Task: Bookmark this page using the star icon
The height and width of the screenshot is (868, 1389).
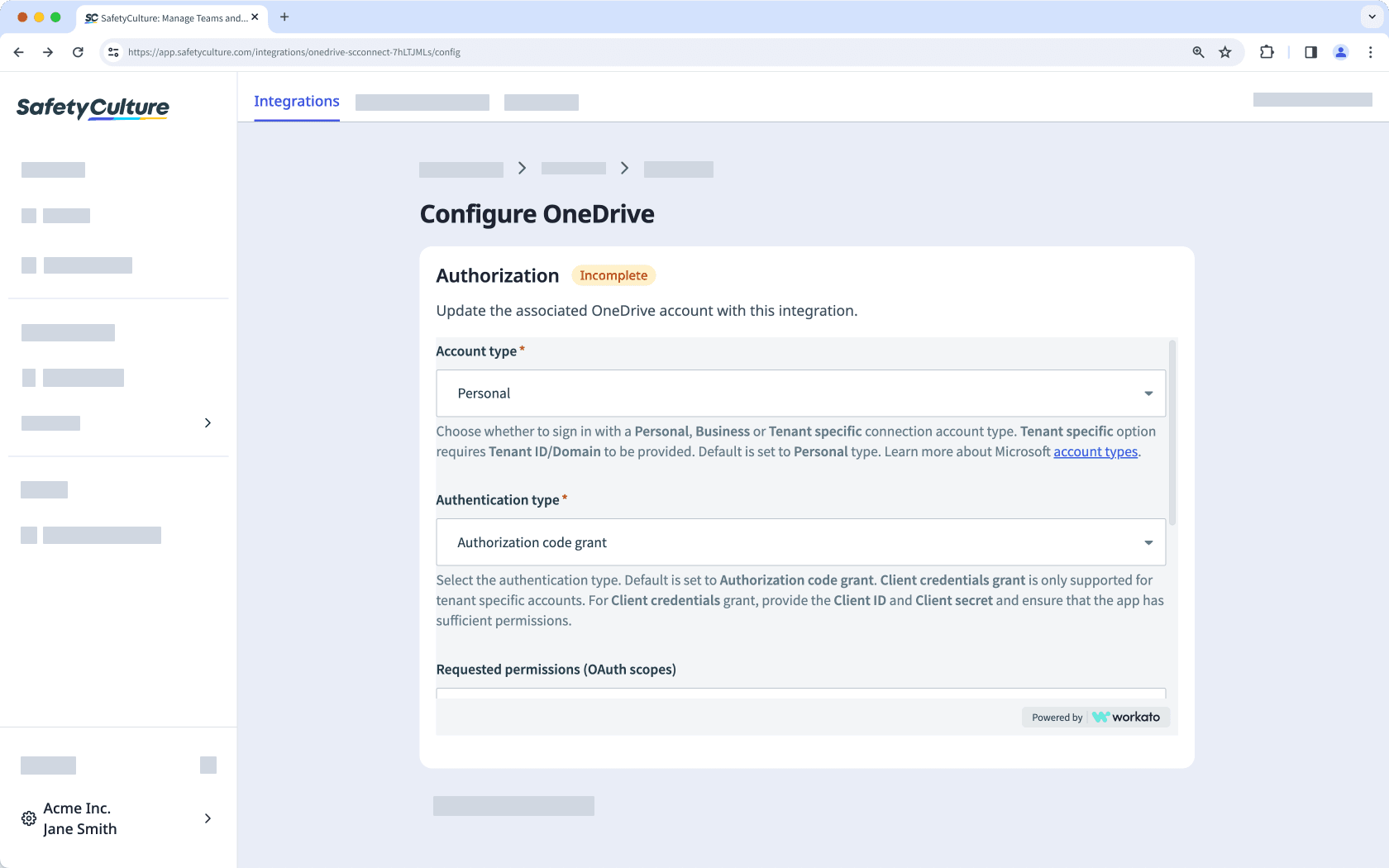Action: click(x=1225, y=52)
